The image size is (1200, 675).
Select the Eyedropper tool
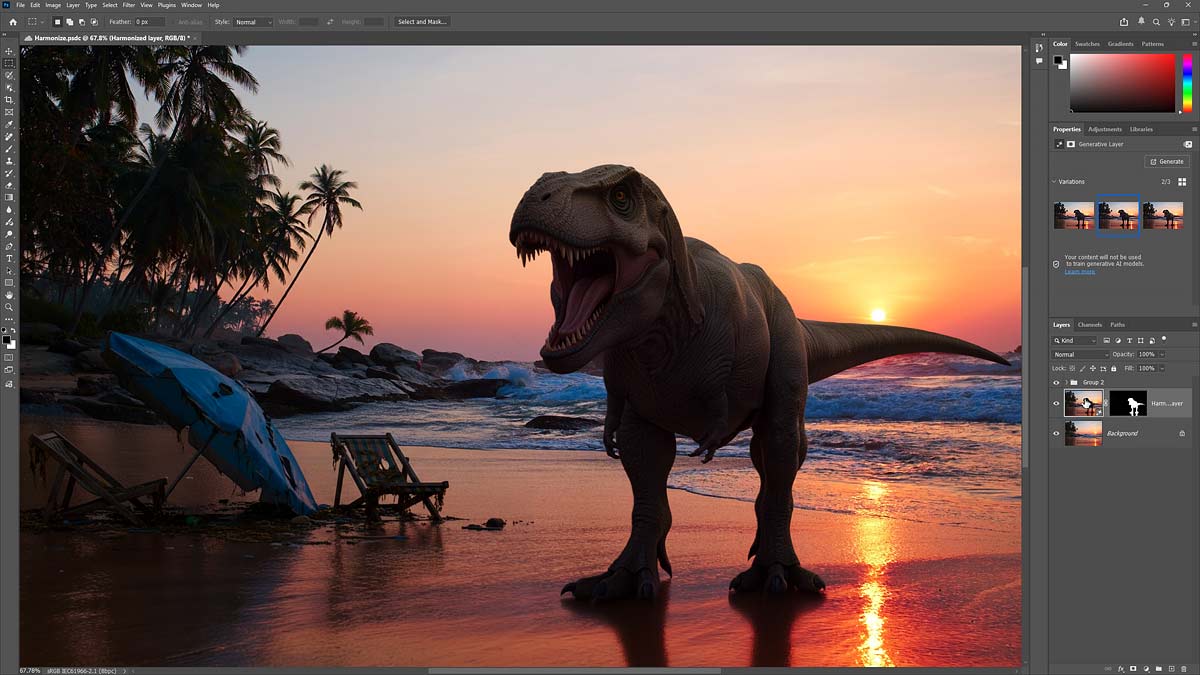click(9, 124)
